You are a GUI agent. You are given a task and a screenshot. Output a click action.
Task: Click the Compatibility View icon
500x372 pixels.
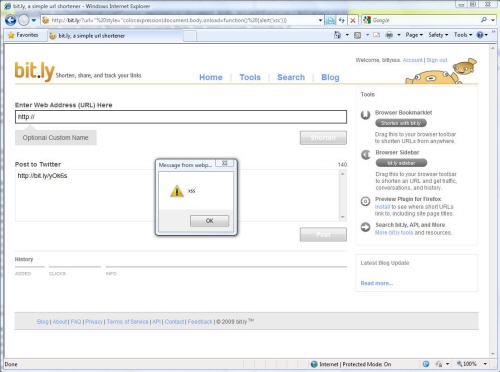tap(330, 20)
